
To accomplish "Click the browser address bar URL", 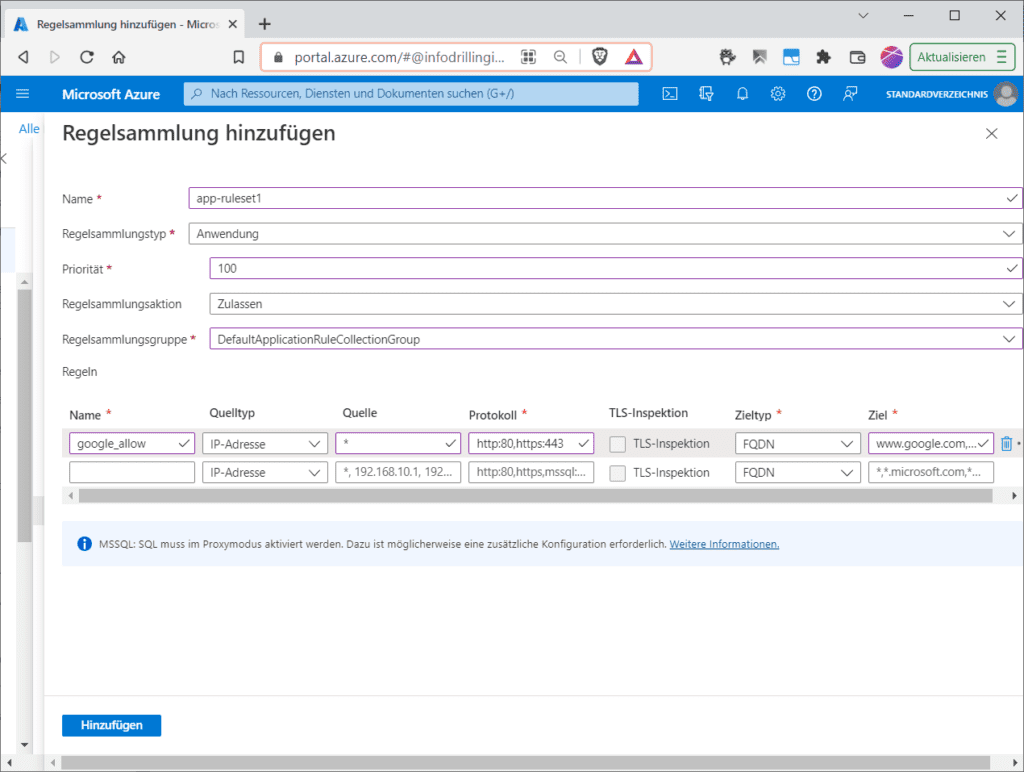I will click(x=399, y=57).
